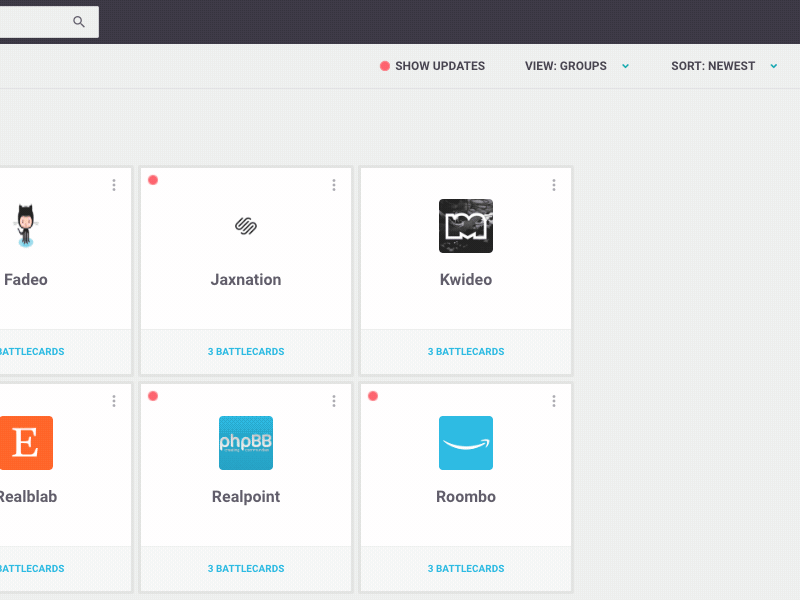Open Kwideo's 3 Battlecards link
Screen dimensions: 800x600
pos(466,352)
